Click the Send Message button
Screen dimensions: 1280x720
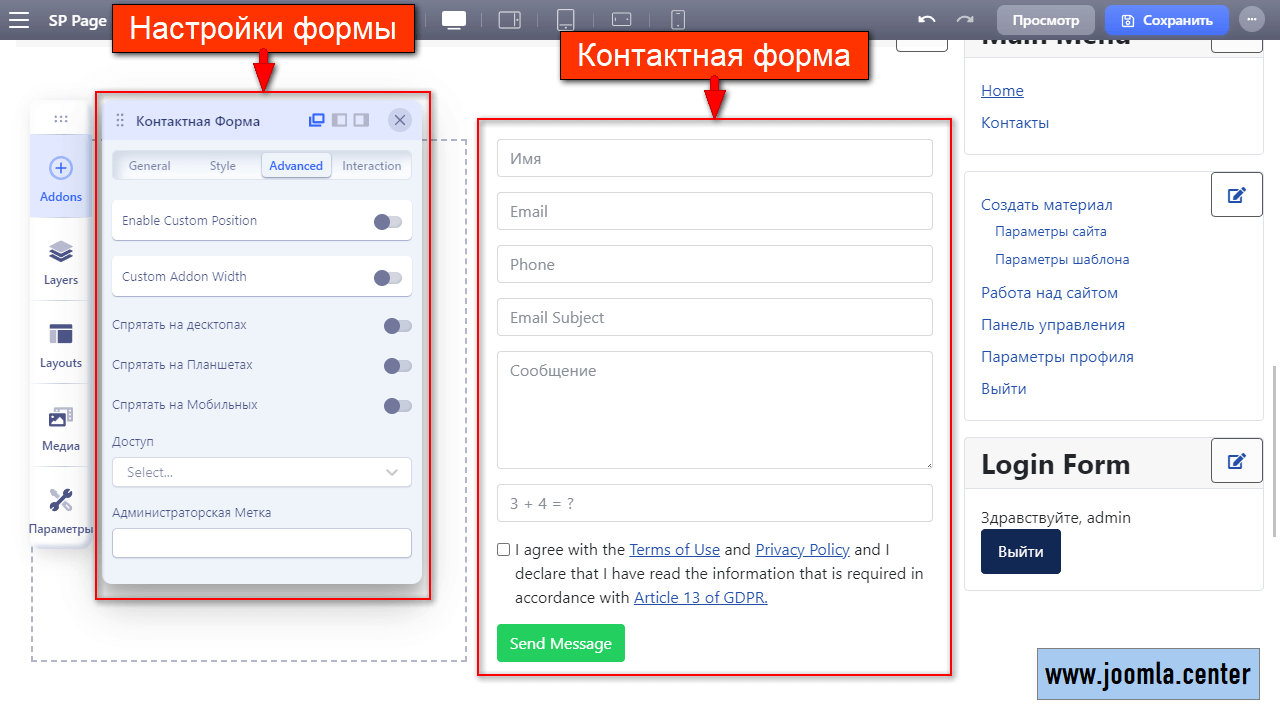[x=560, y=643]
